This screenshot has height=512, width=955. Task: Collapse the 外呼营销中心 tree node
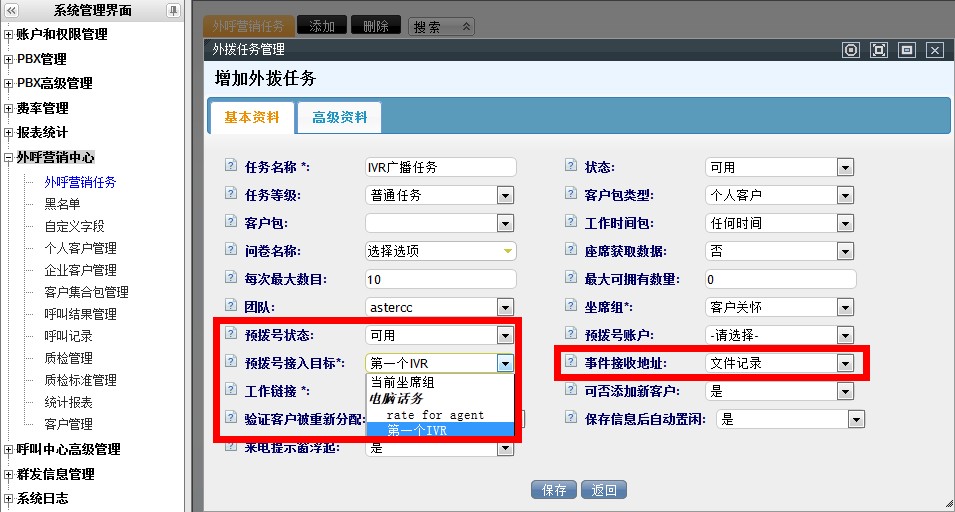coord(9,158)
